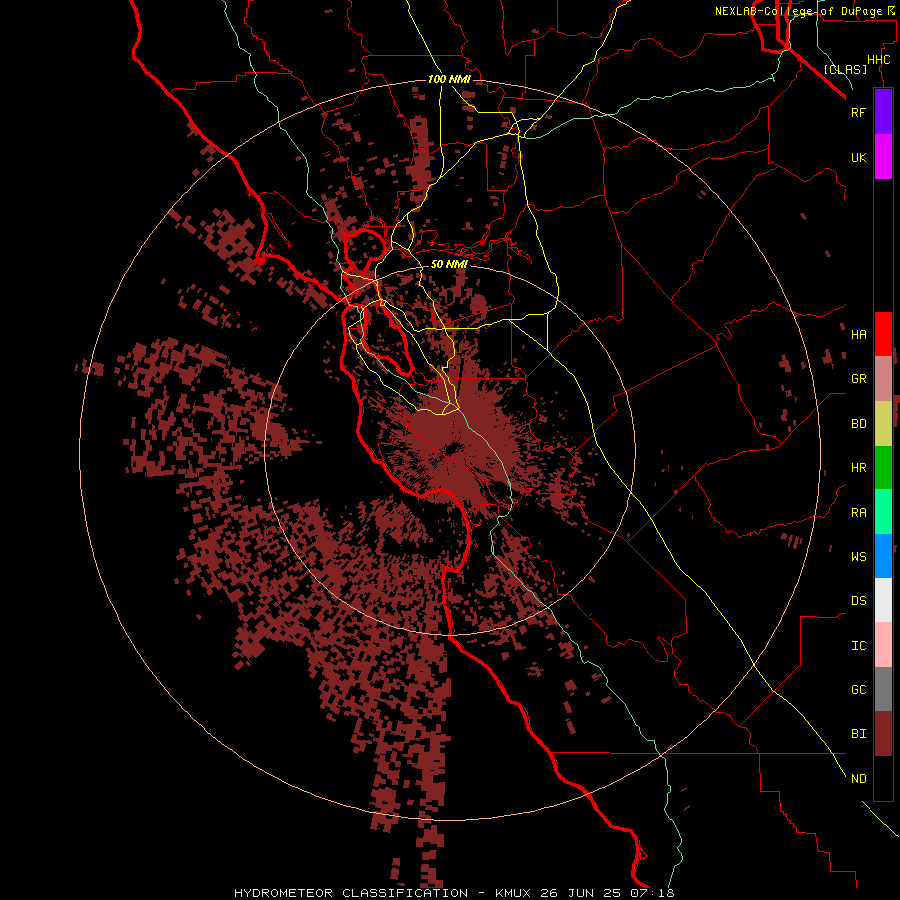Click the 'IC' legend label
The width and height of the screenshot is (900, 900).
click(858, 646)
